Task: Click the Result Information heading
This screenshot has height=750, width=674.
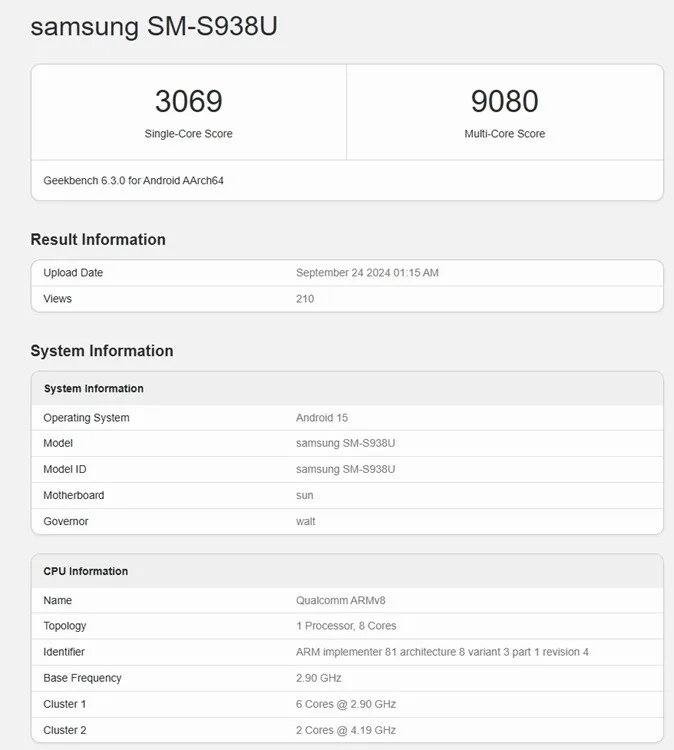Action: point(98,239)
